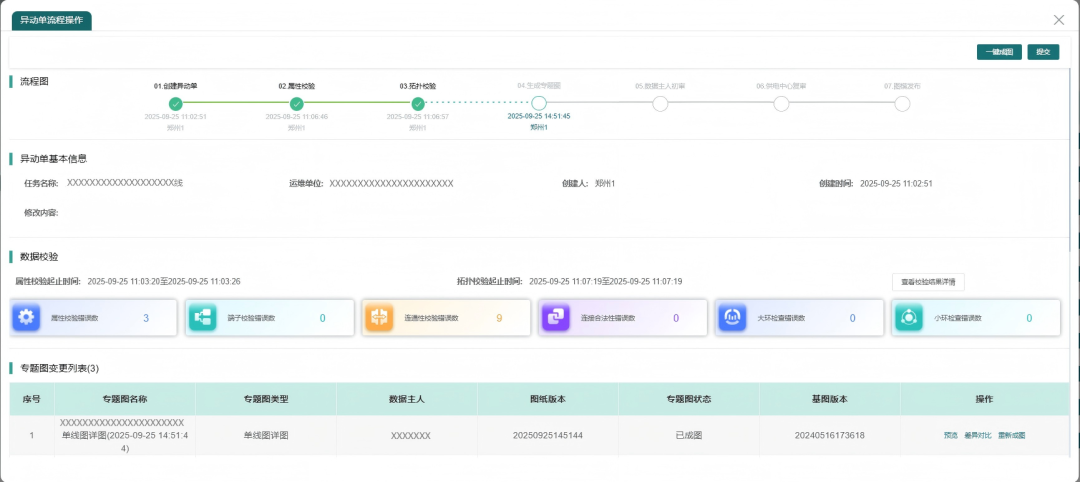Click the orange 连通性校验错误数 icon
The width and height of the screenshot is (1080, 482).
(x=379, y=318)
